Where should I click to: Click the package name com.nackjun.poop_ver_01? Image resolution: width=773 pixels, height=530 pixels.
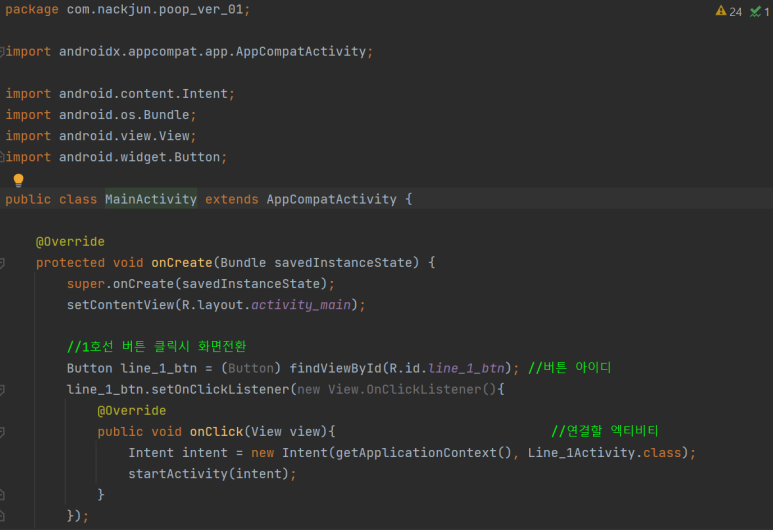click(155, 9)
